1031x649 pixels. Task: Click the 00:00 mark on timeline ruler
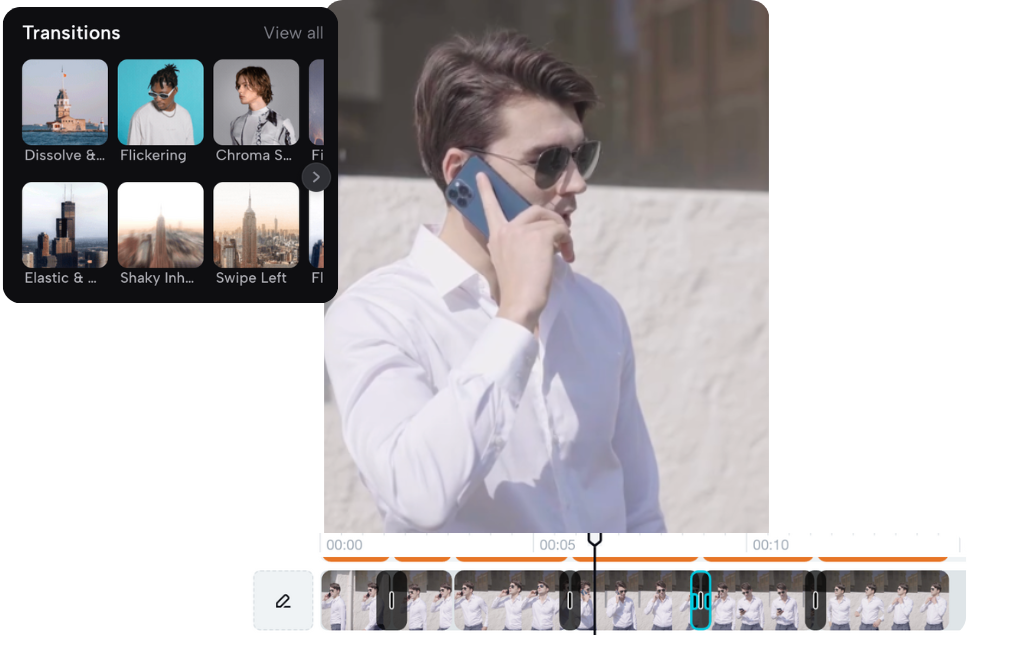click(x=344, y=545)
